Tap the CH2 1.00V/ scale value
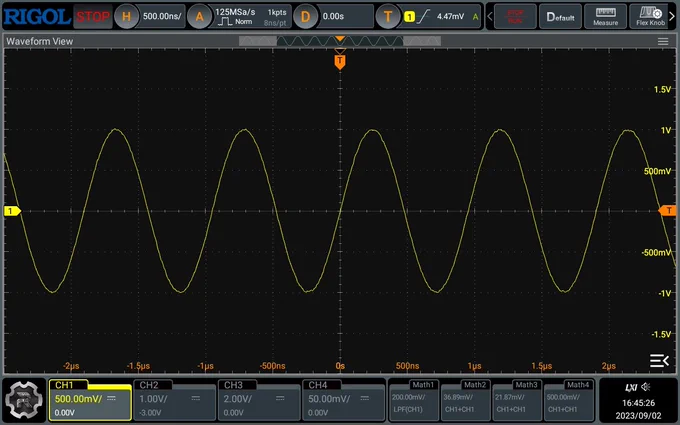680x425 pixels. pos(153,399)
